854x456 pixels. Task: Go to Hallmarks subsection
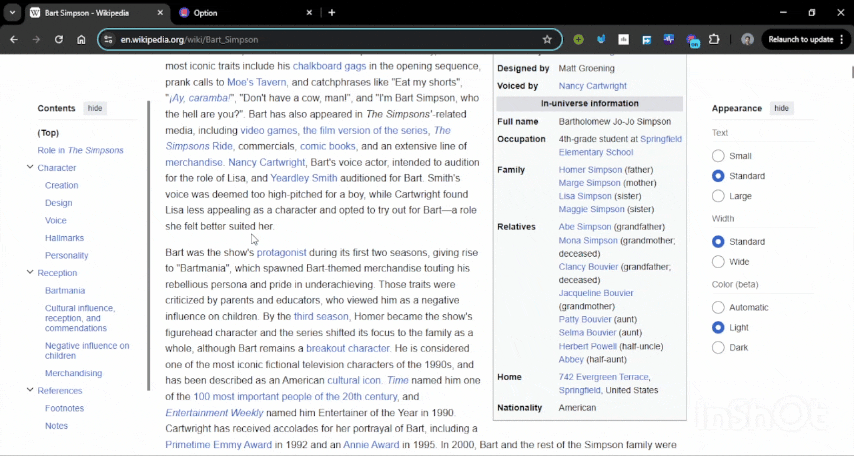click(x=64, y=238)
